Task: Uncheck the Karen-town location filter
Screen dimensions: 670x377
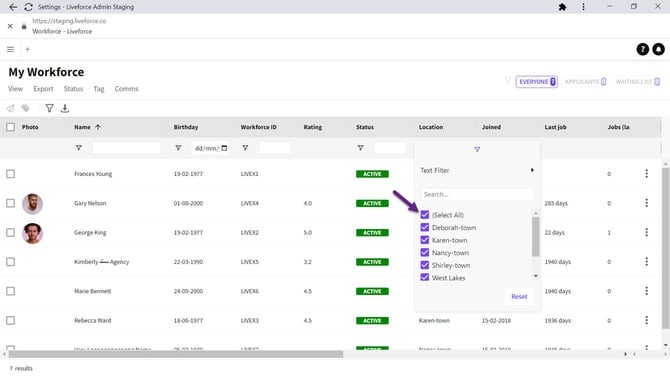Action: [x=425, y=240]
